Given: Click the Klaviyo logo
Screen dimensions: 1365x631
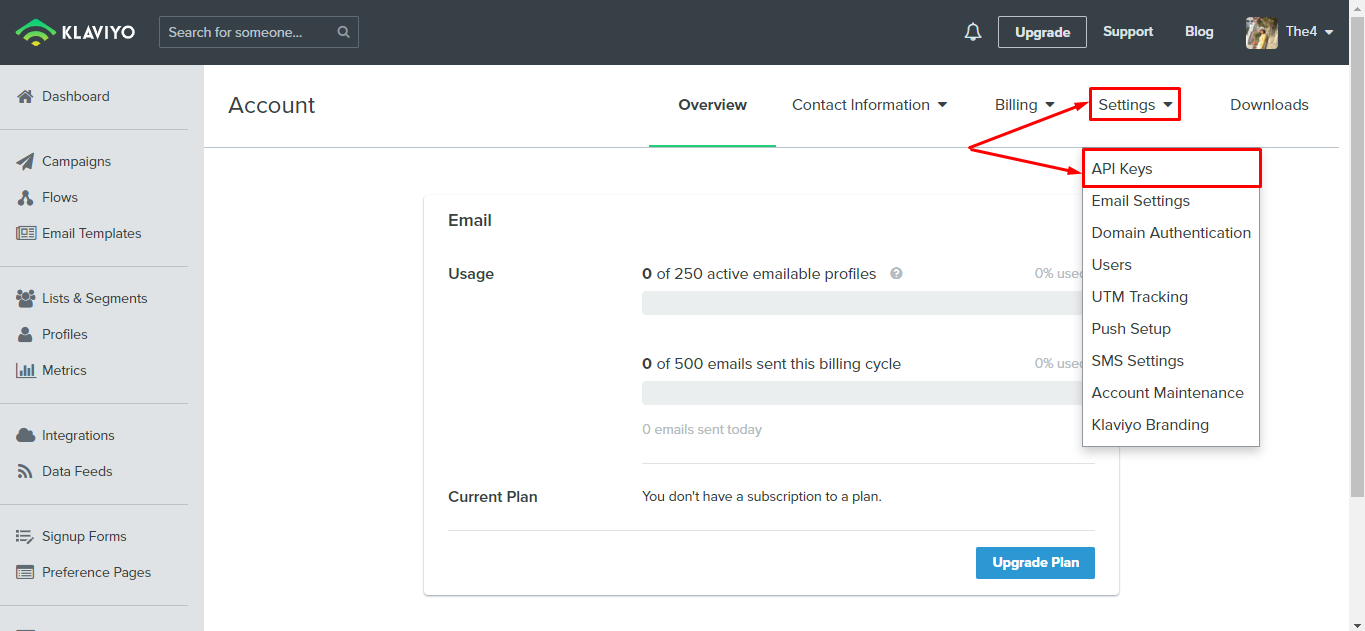Looking at the screenshot, I should pos(76,32).
